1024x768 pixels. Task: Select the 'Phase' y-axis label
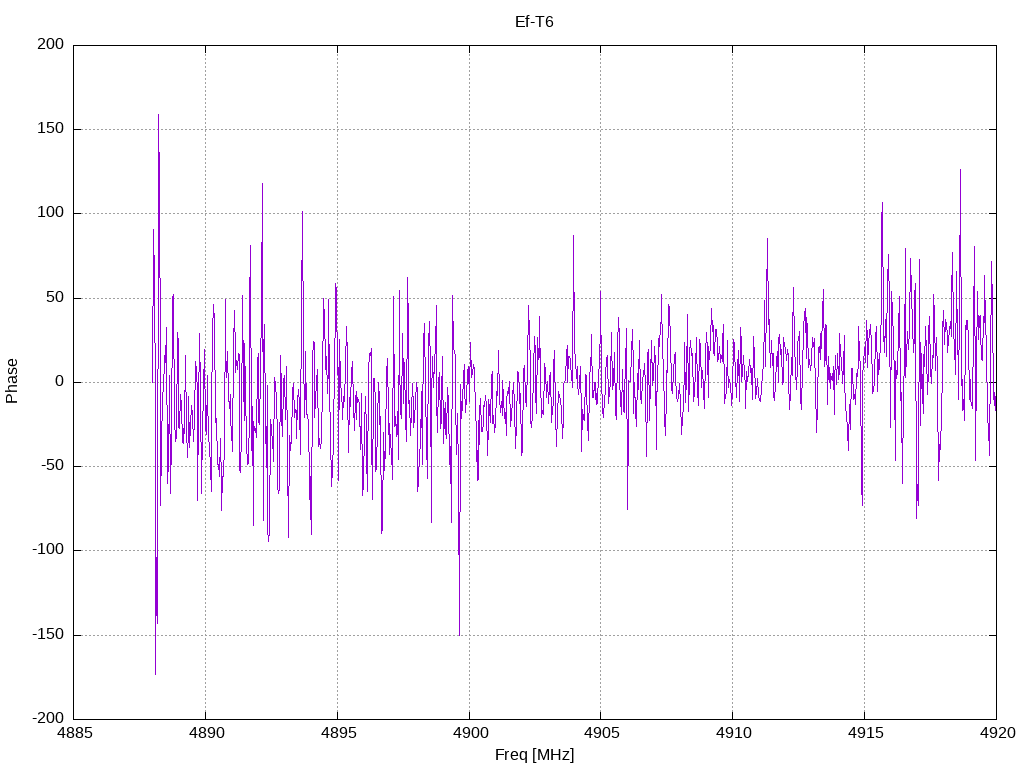[12, 381]
